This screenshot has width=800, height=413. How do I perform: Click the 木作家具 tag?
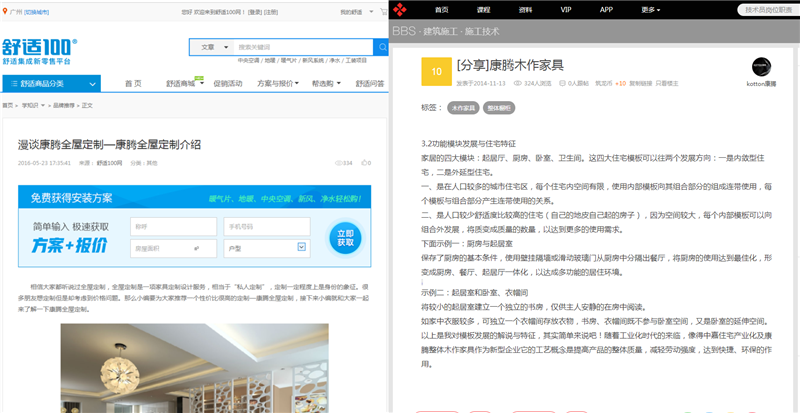[463, 108]
